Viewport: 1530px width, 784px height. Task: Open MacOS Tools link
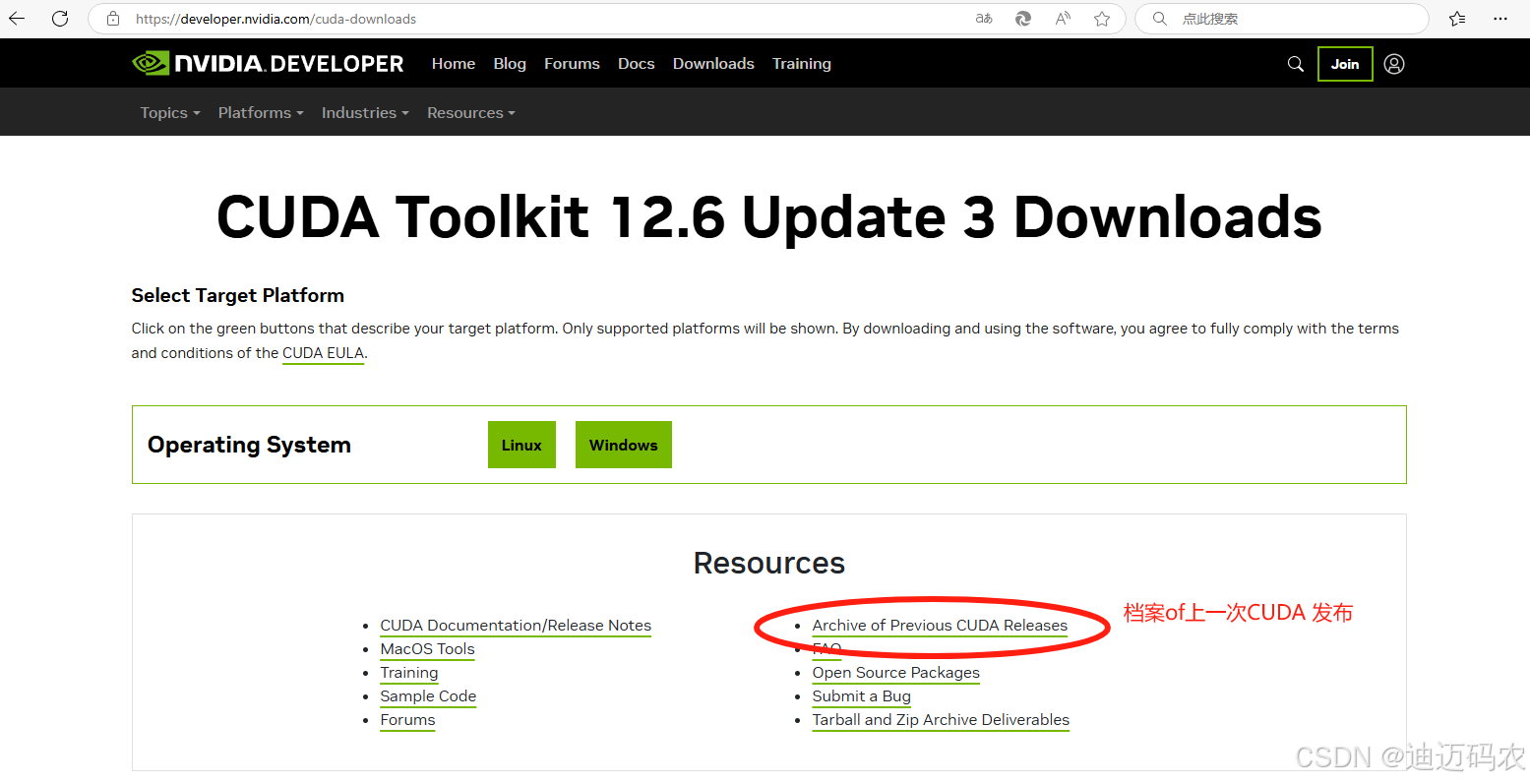(427, 649)
